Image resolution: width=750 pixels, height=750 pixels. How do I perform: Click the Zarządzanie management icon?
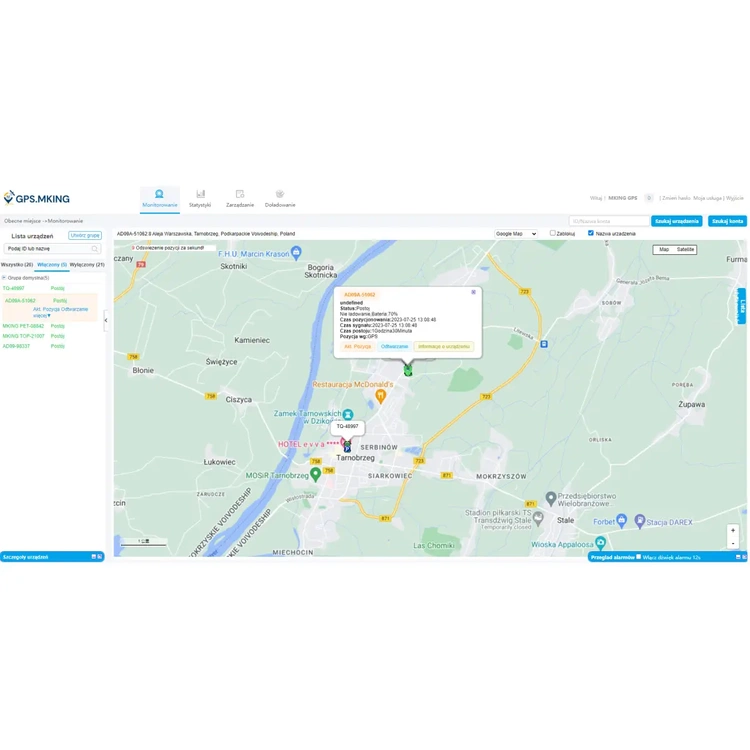pos(240,194)
